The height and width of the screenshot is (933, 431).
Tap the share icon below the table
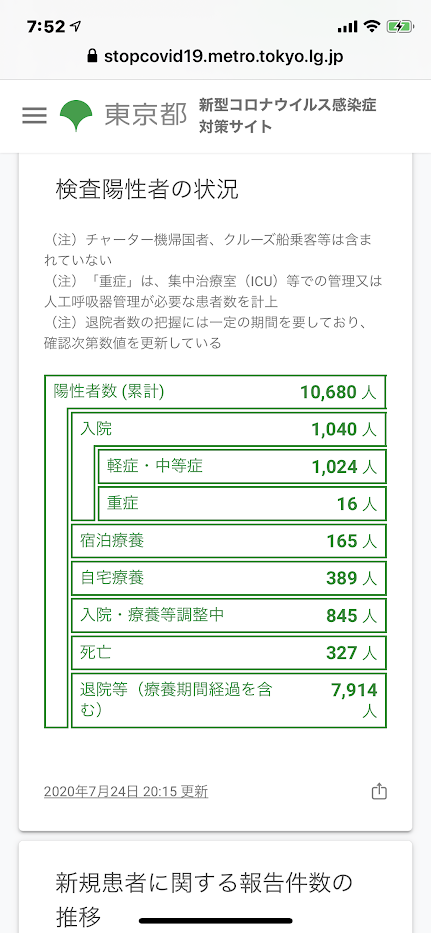[x=379, y=791]
